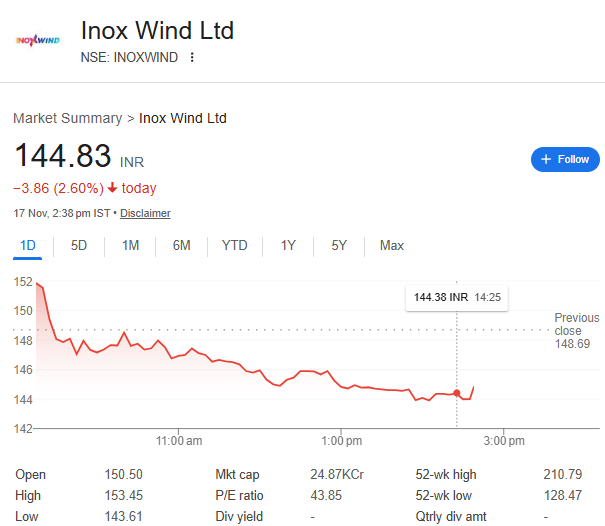The height and width of the screenshot is (526, 605).
Task: Click the red data point on chart
Action: pyautogui.click(x=457, y=393)
